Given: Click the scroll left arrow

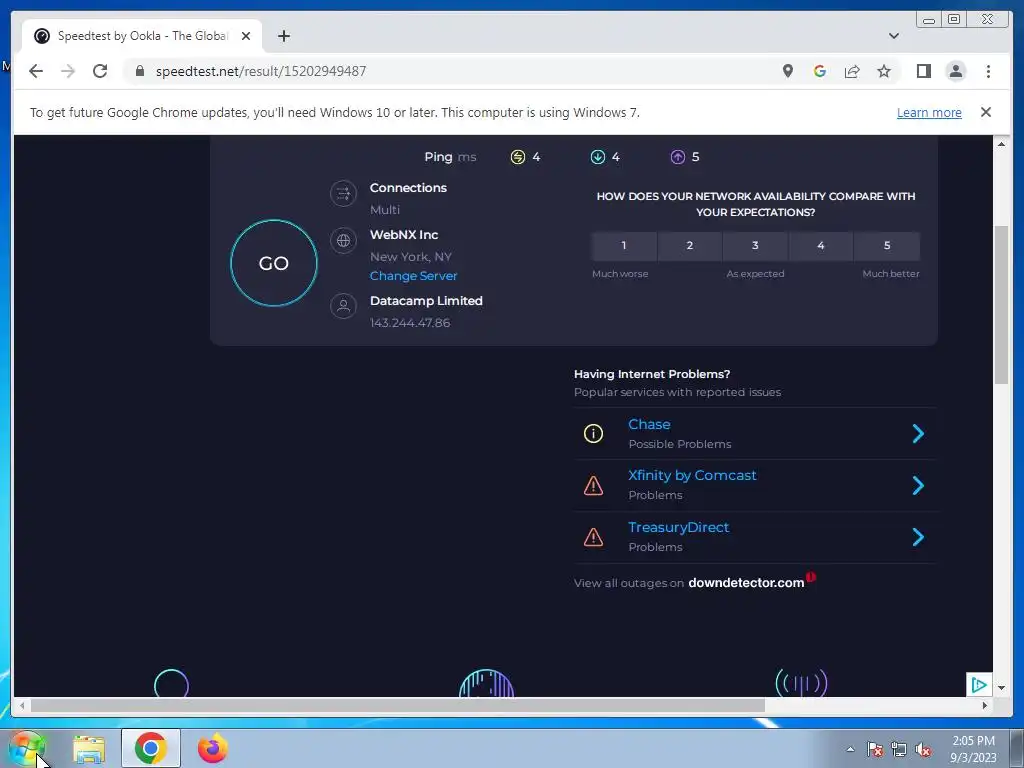Looking at the screenshot, I should [22, 705].
